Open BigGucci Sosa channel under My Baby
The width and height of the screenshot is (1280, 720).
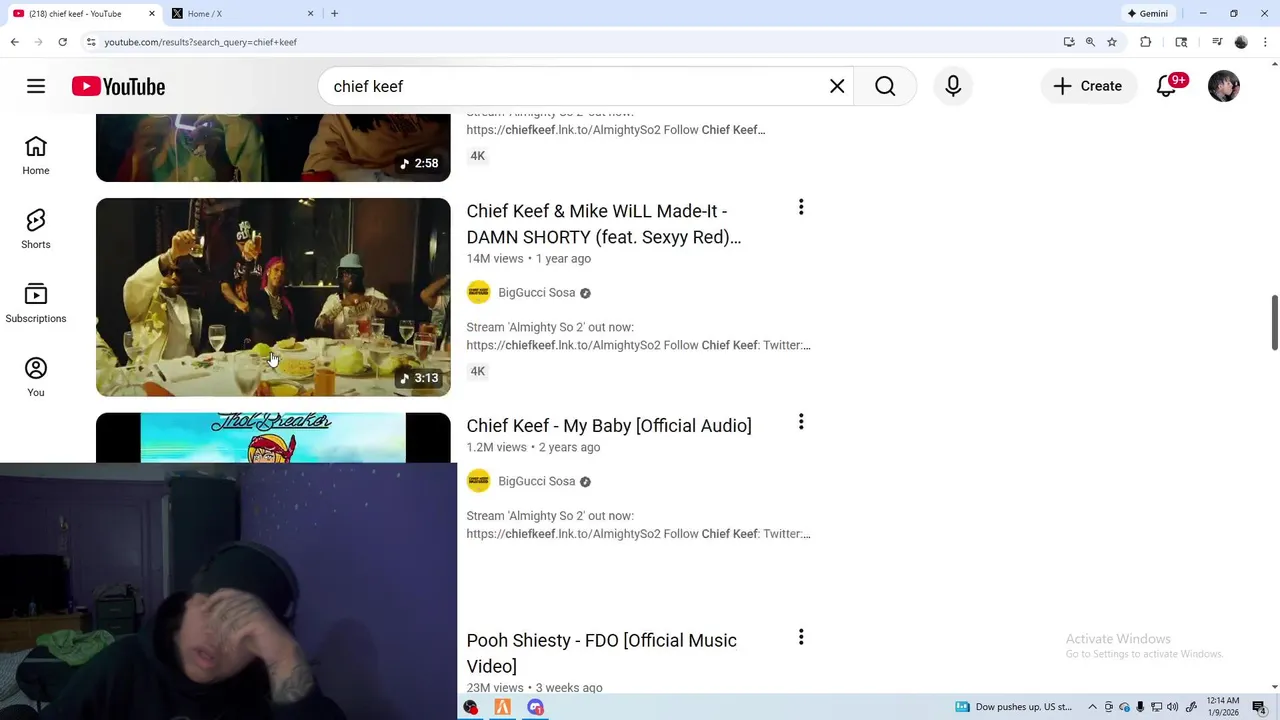coord(536,482)
